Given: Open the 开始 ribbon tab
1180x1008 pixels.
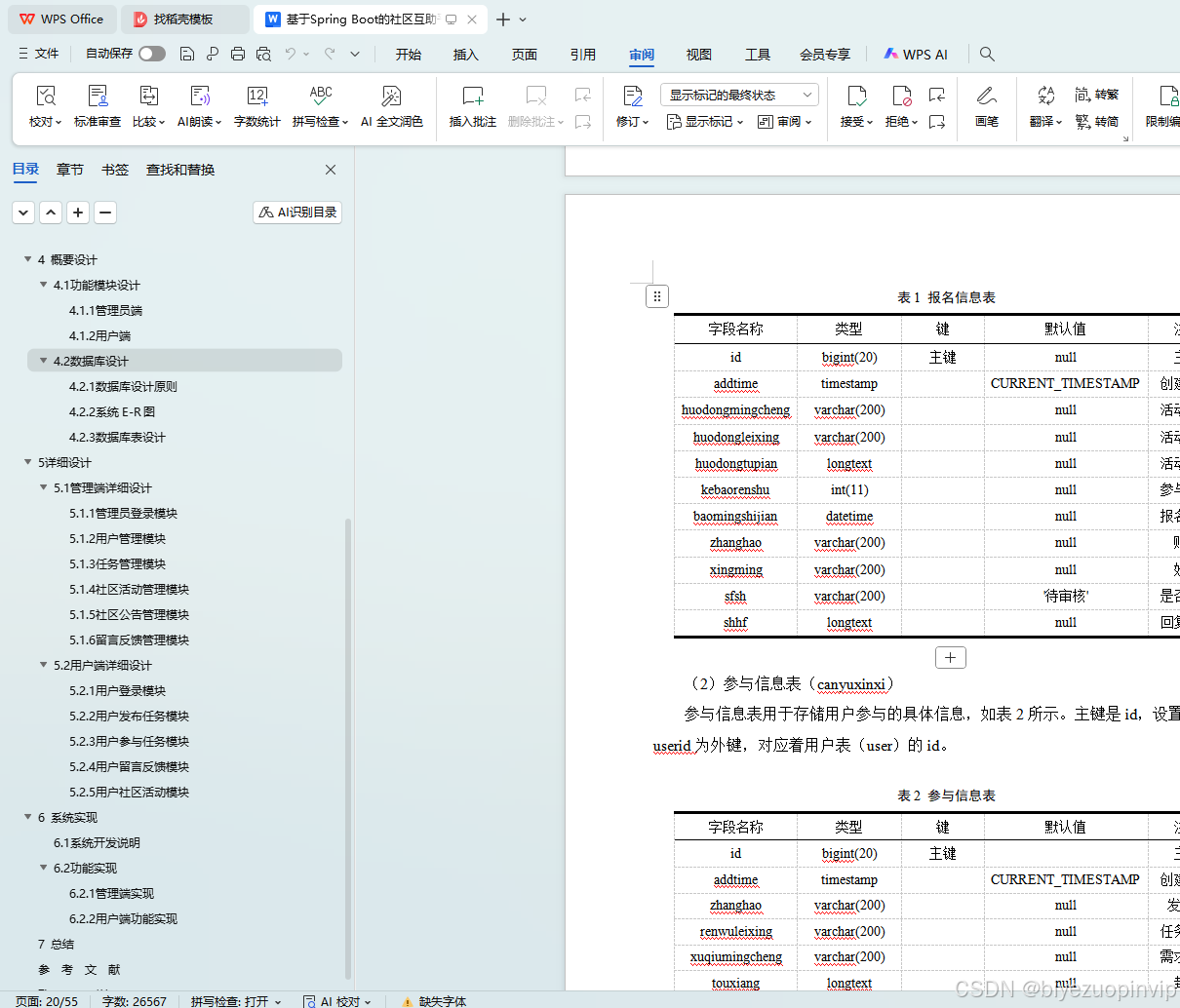Looking at the screenshot, I should coord(409,55).
